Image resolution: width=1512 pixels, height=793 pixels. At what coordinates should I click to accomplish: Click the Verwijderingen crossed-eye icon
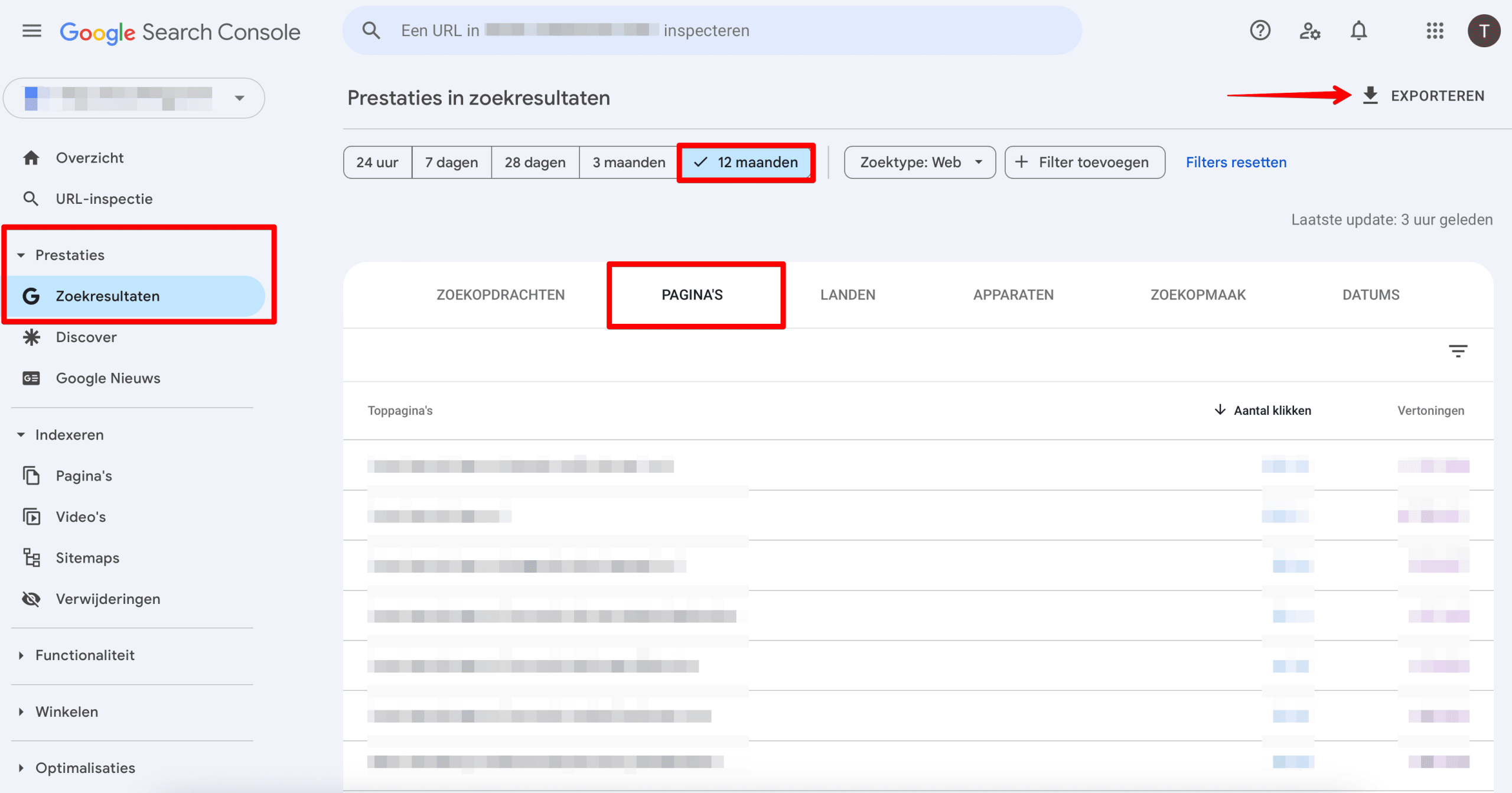[x=31, y=599]
